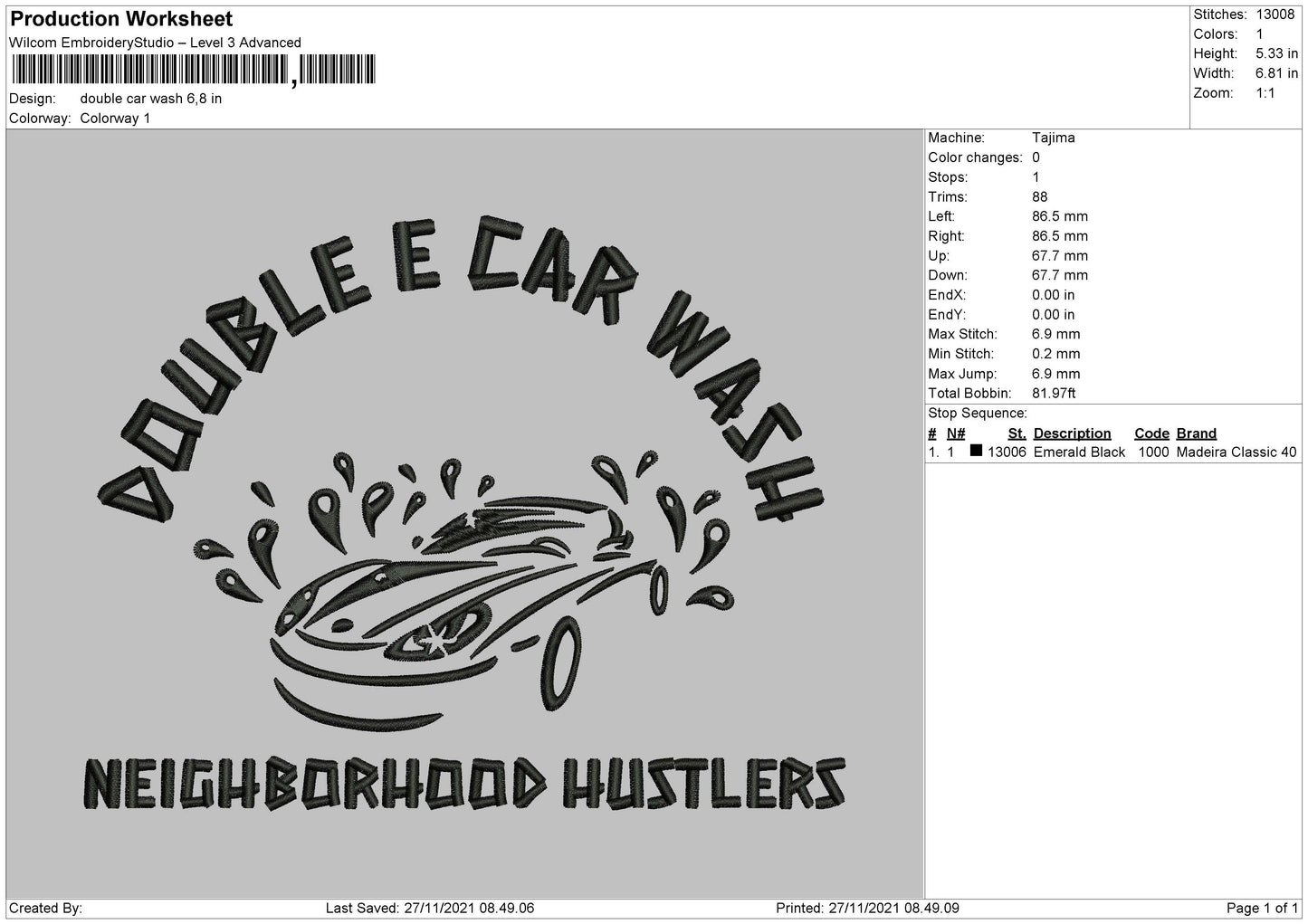
Task: Click the Min Stitch value 0.2 mm
Action: [1056, 354]
